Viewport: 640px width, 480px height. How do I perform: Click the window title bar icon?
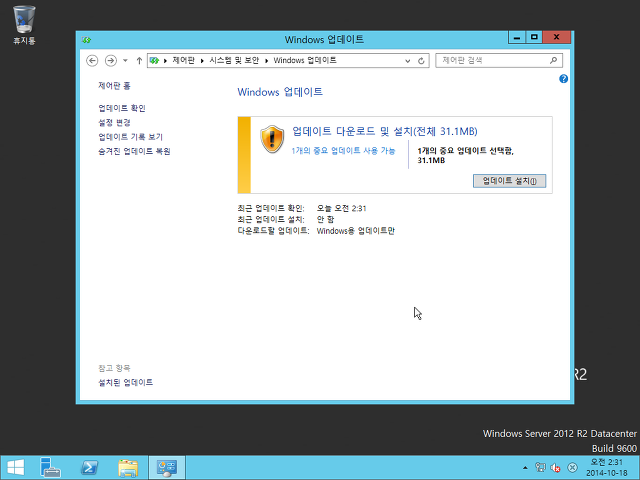tap(86, 40)
